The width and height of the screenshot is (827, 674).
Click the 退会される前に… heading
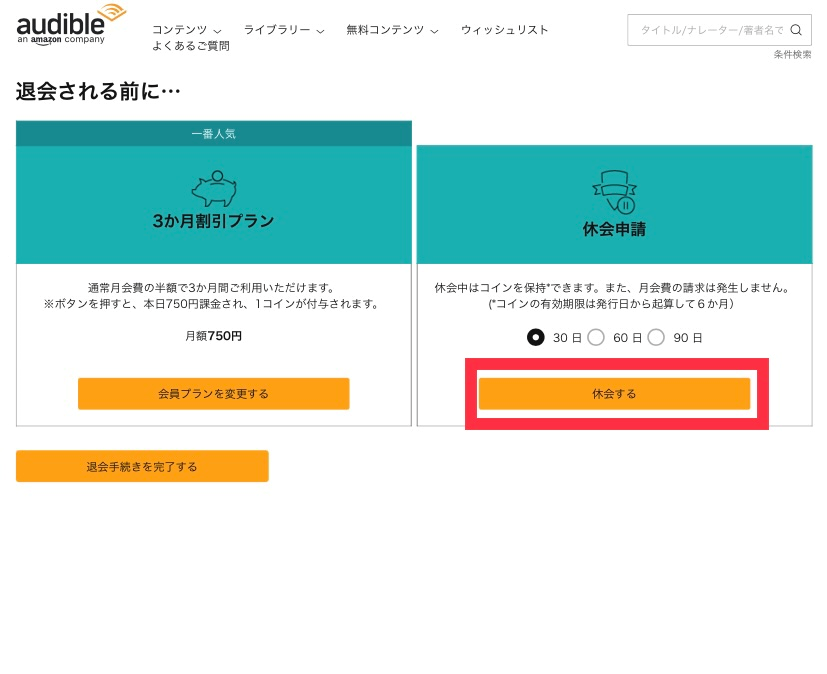click(x=98, y=91)
